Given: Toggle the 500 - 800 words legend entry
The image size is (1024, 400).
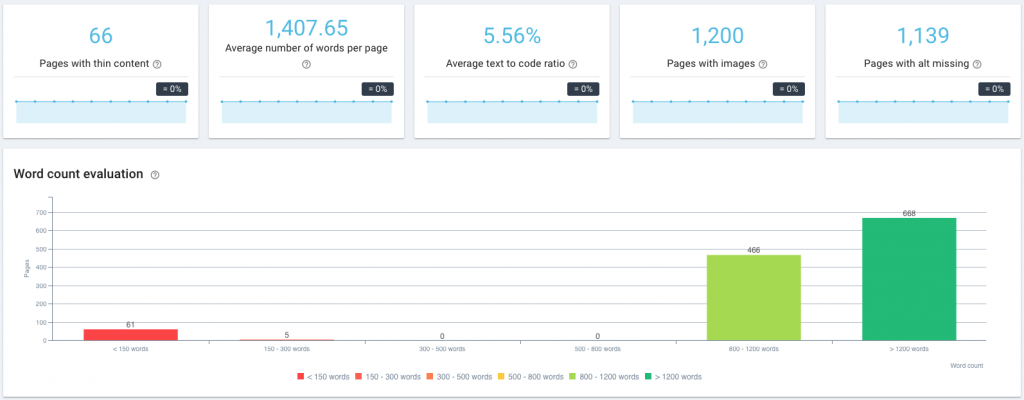Looking at the screenshot, I should 530,376.
